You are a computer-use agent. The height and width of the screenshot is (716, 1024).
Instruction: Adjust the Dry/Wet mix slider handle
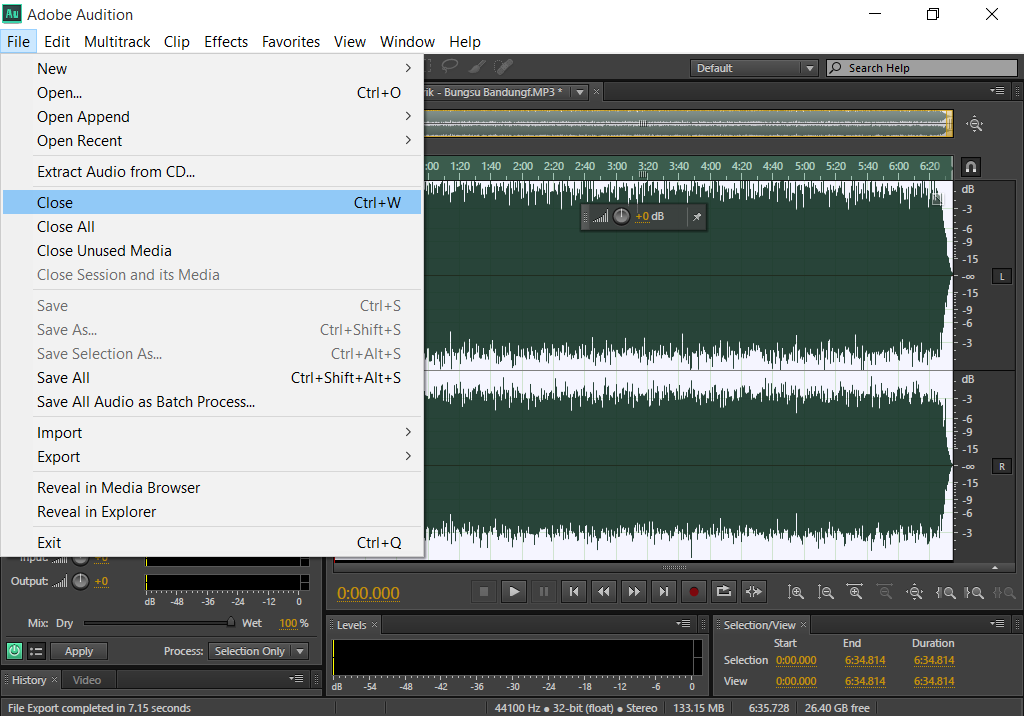(231, 623)
